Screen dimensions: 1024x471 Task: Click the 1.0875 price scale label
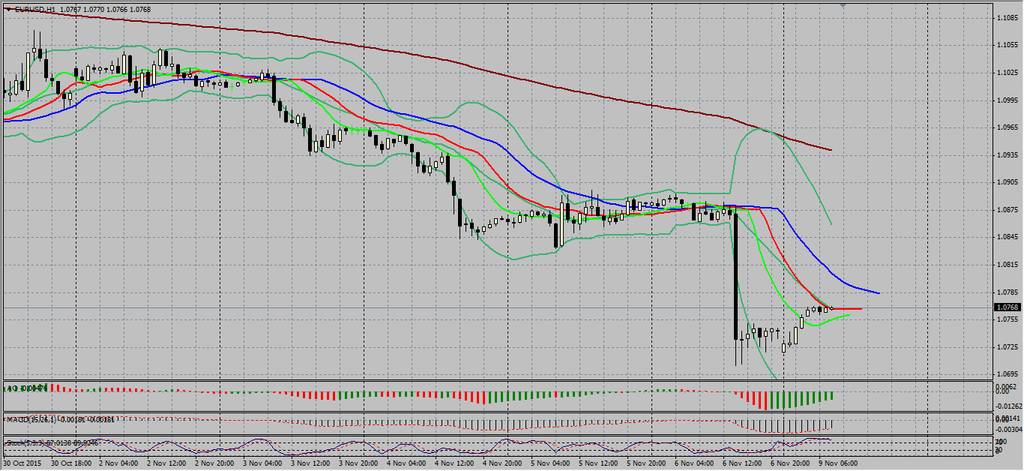[1006, 210]
